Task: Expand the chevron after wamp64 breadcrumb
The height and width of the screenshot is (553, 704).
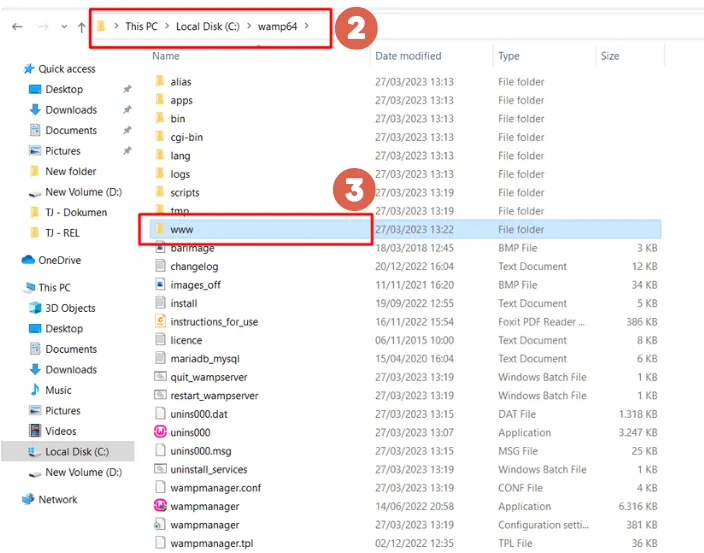Action: point(307,26)
